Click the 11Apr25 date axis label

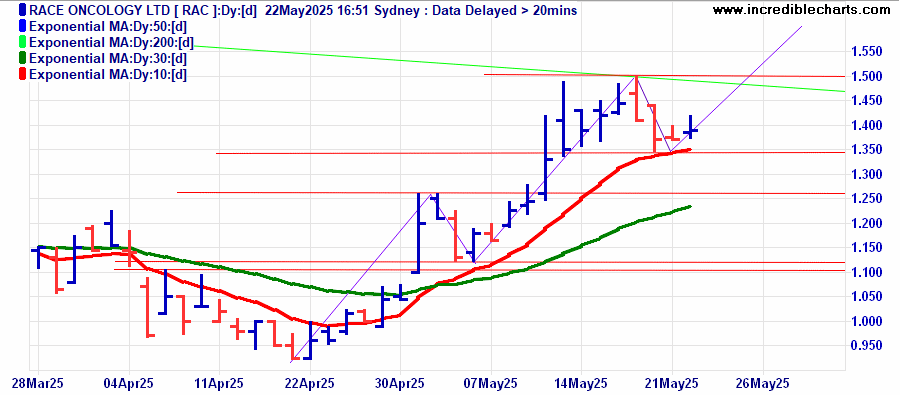click(219, 383)
